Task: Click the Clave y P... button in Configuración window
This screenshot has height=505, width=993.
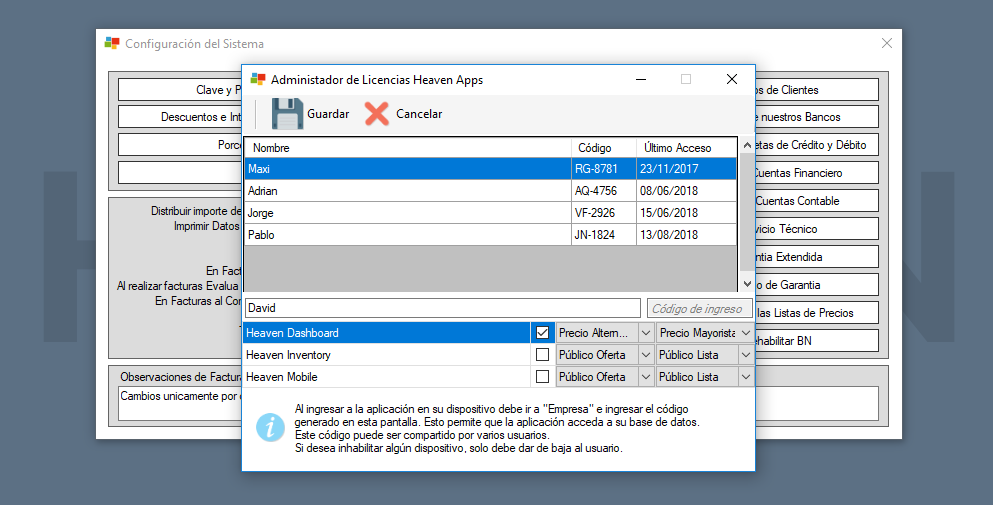Action: pyautogui.click(x=180, y=89)
